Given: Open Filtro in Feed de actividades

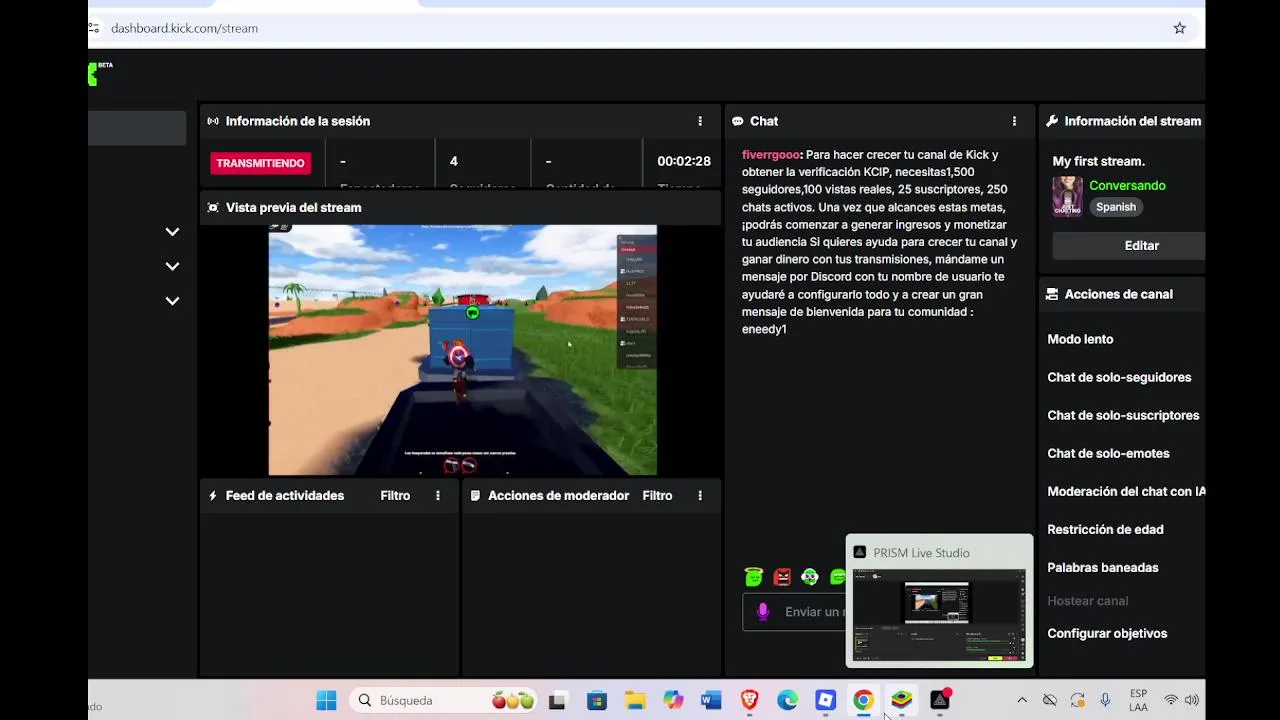Looking at the screenshot, I should point(395,495).
